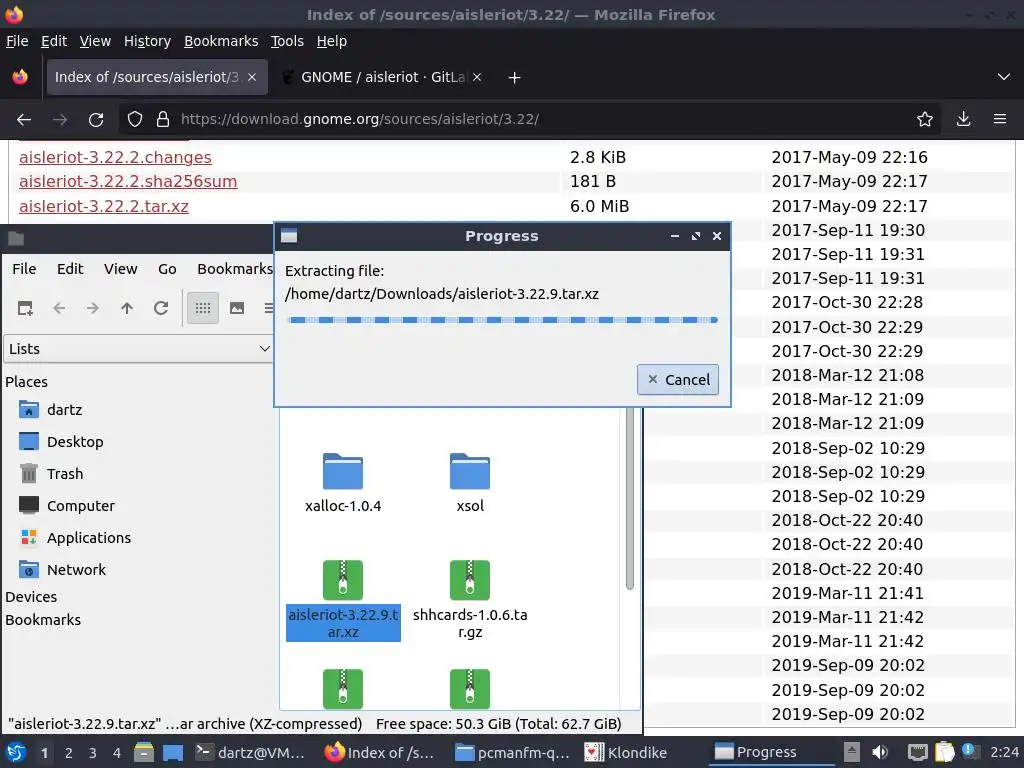
Task: Click the 2017-May-09 22:16 date cell
Action: (x=849, y=157)
